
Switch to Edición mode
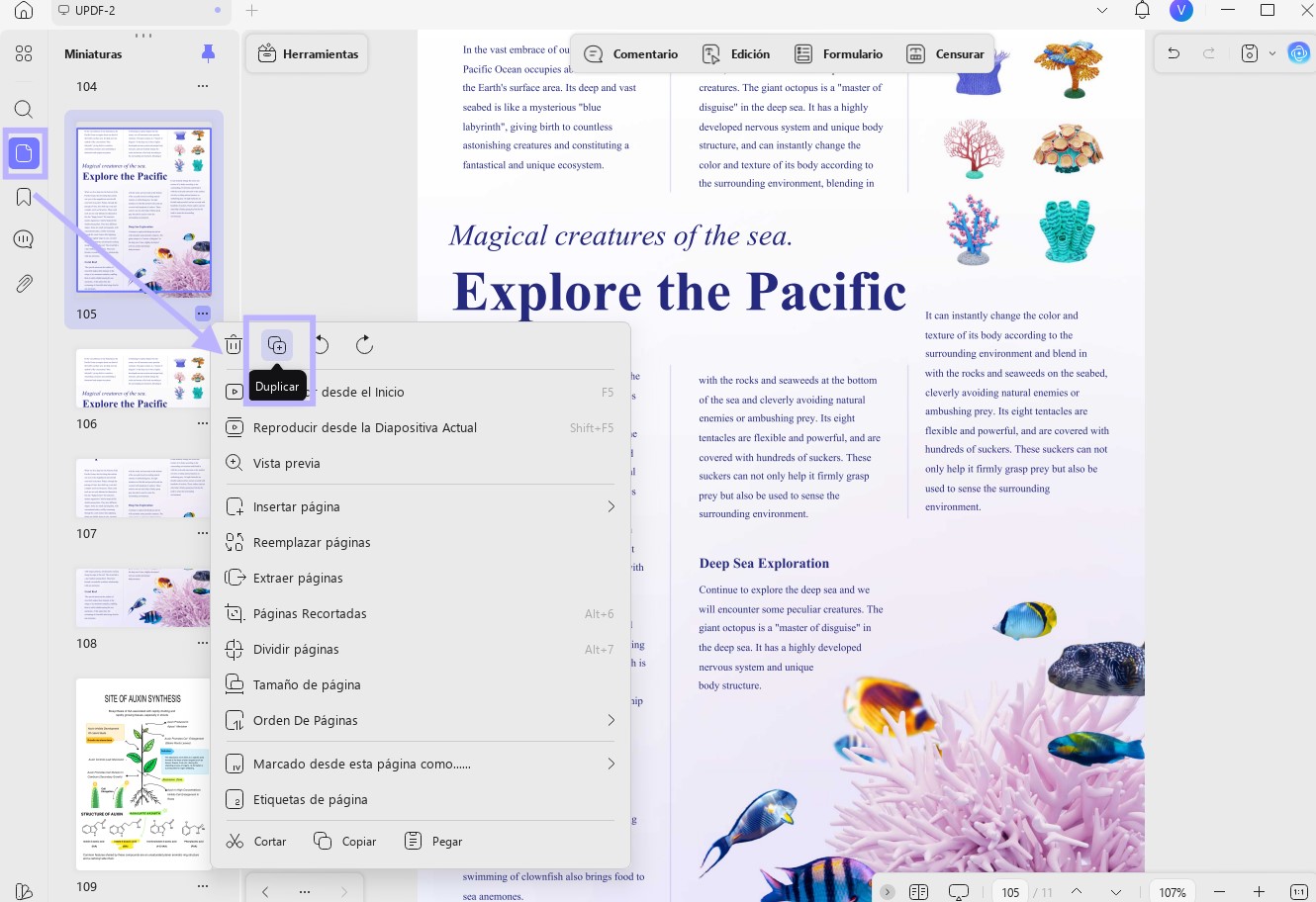[736, 54]
